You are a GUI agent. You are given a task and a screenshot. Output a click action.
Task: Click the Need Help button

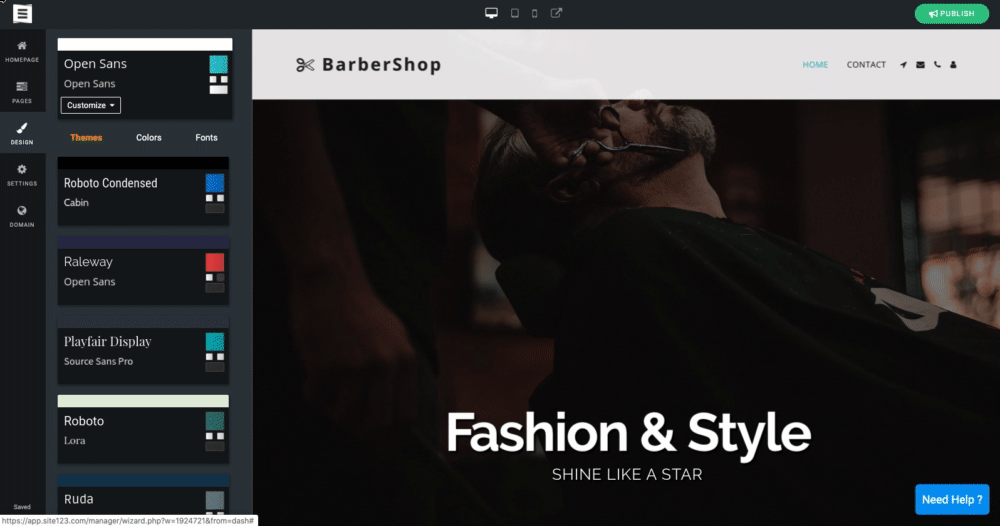pos(952,499)
